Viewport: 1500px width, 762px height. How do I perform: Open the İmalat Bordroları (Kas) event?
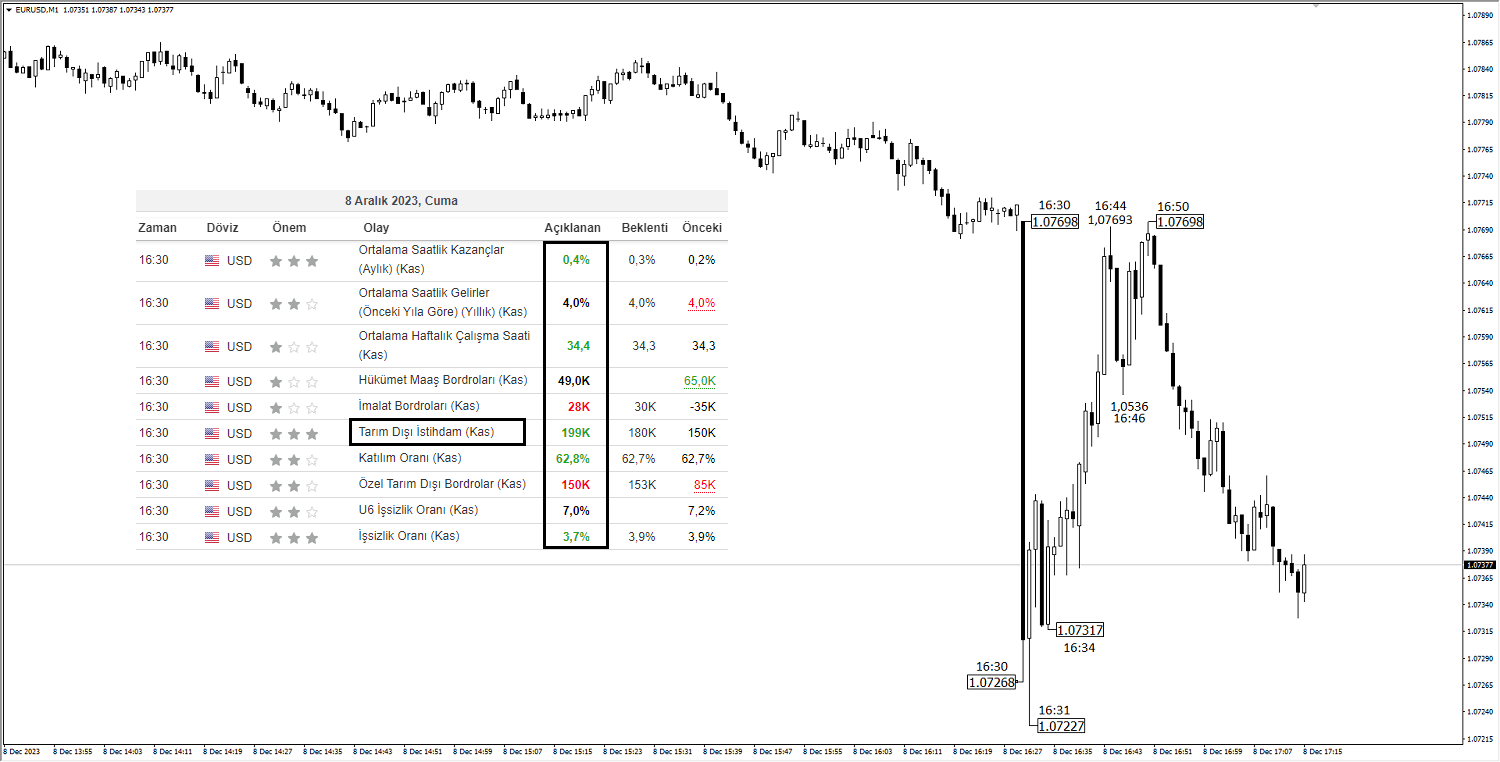coord(419,406)
